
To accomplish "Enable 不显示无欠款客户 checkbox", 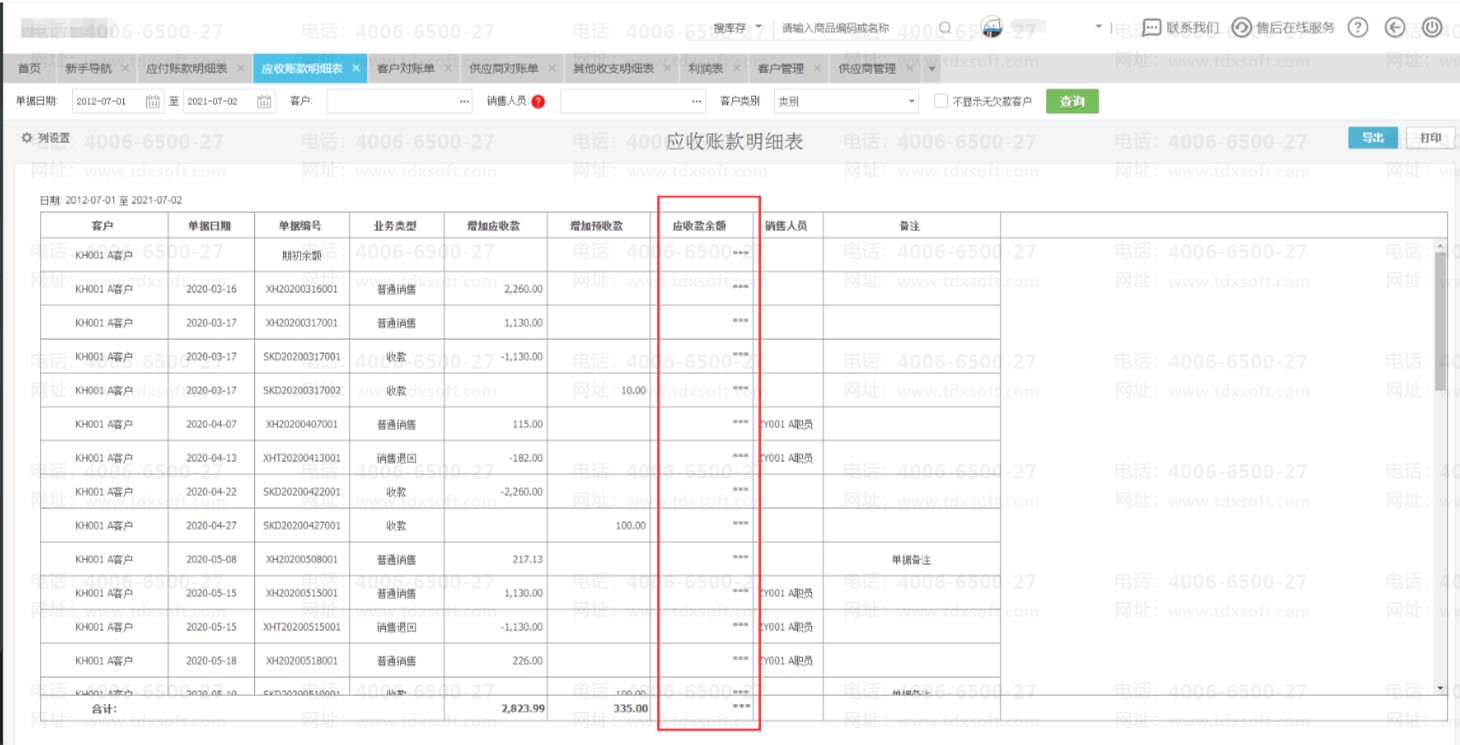I will pos(940,102).
